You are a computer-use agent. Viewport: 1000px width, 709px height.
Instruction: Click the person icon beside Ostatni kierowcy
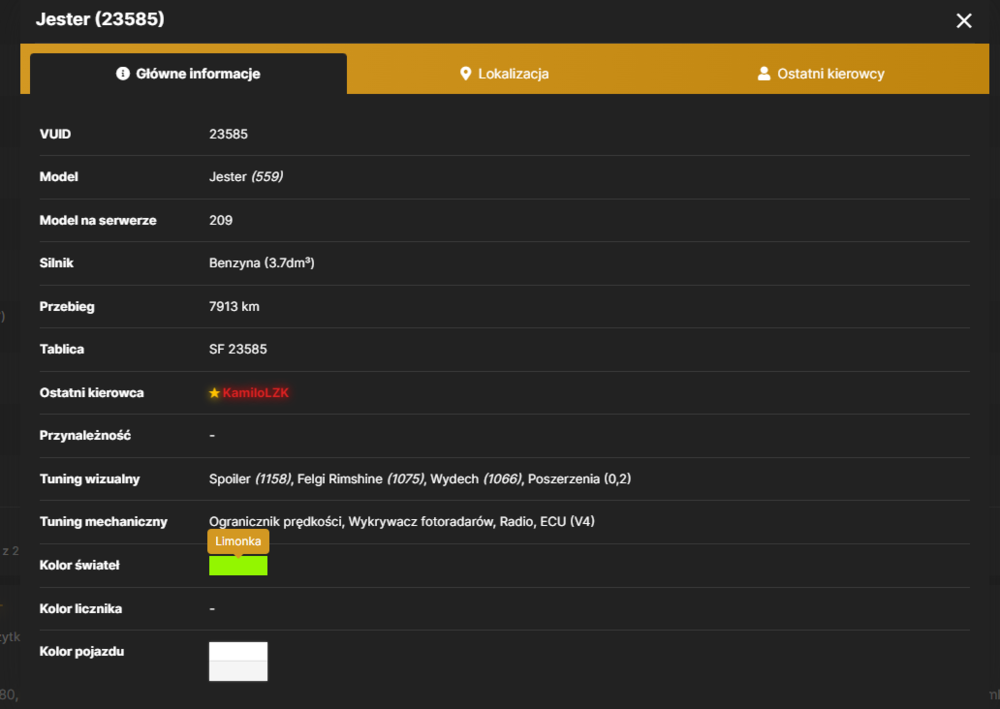coord(763,74)
